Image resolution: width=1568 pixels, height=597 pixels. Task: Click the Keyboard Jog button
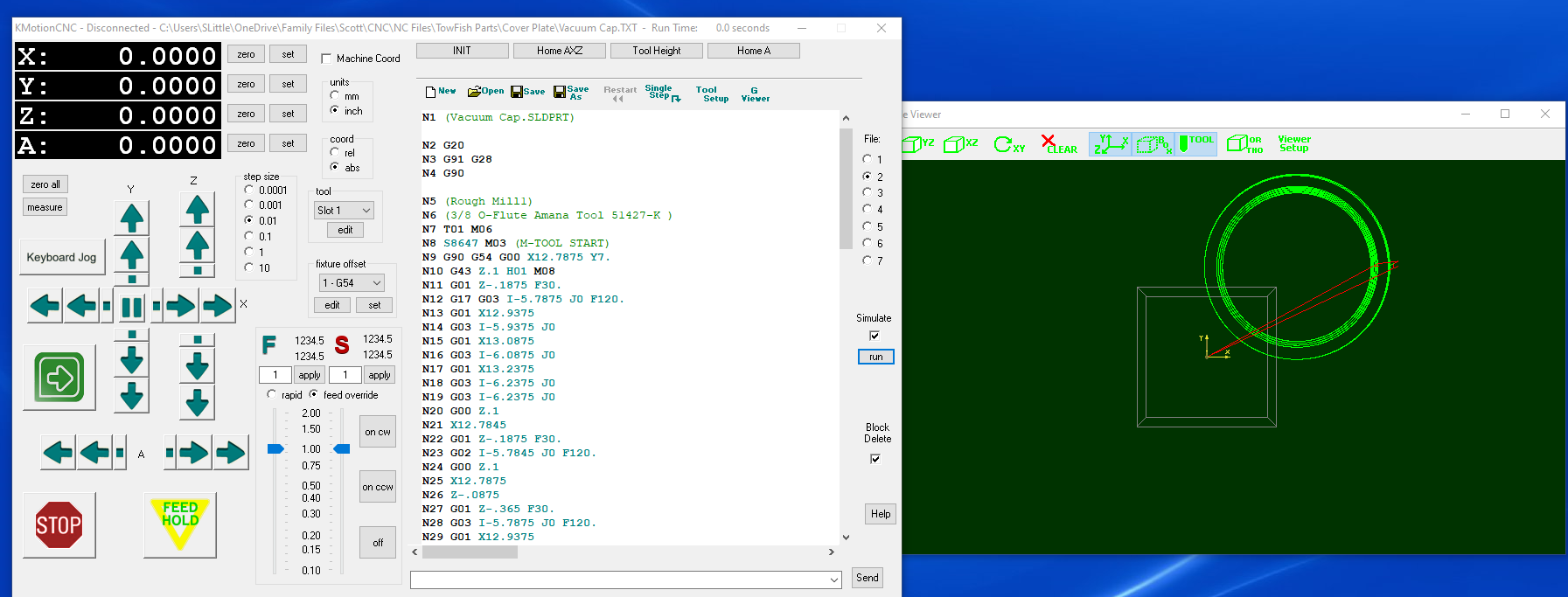tap(61, 258)
